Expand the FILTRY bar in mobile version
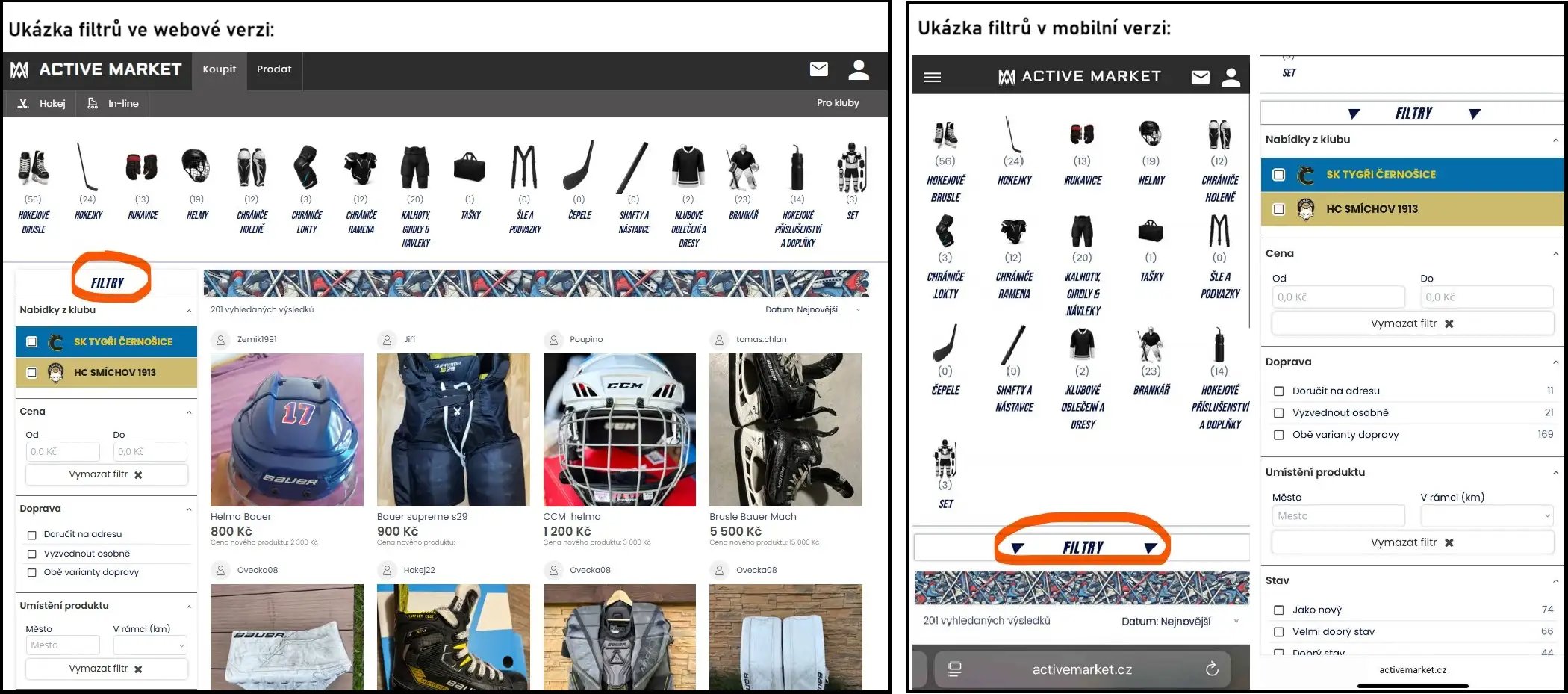 pos(1082,548)
